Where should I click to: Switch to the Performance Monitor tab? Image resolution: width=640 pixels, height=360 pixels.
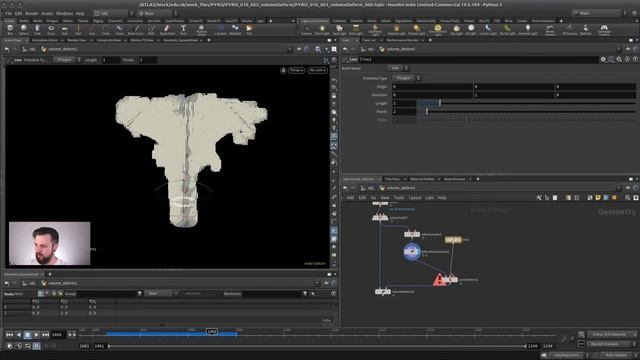point(402,40)
